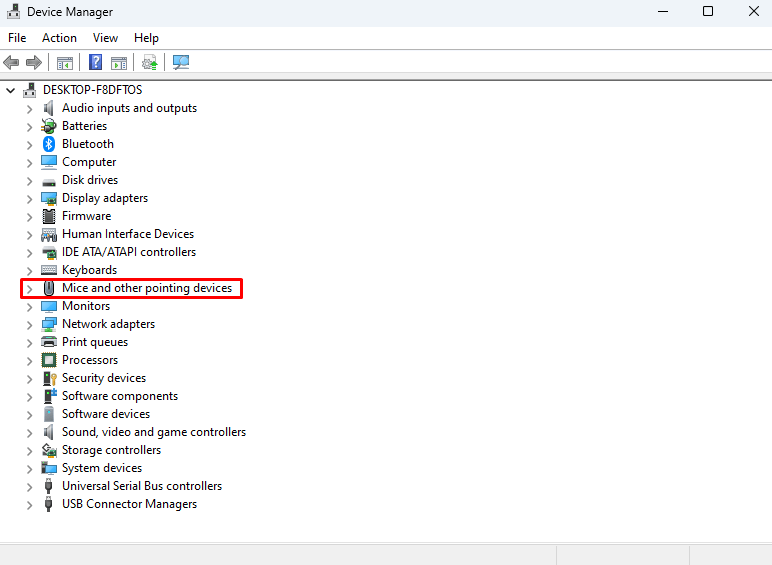Open the Action menu

(59, 38)
